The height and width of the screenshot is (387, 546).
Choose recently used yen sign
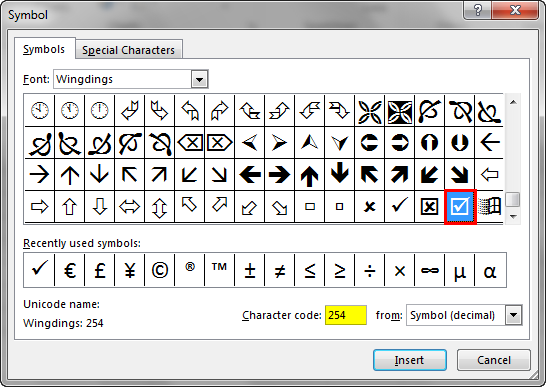129,270
